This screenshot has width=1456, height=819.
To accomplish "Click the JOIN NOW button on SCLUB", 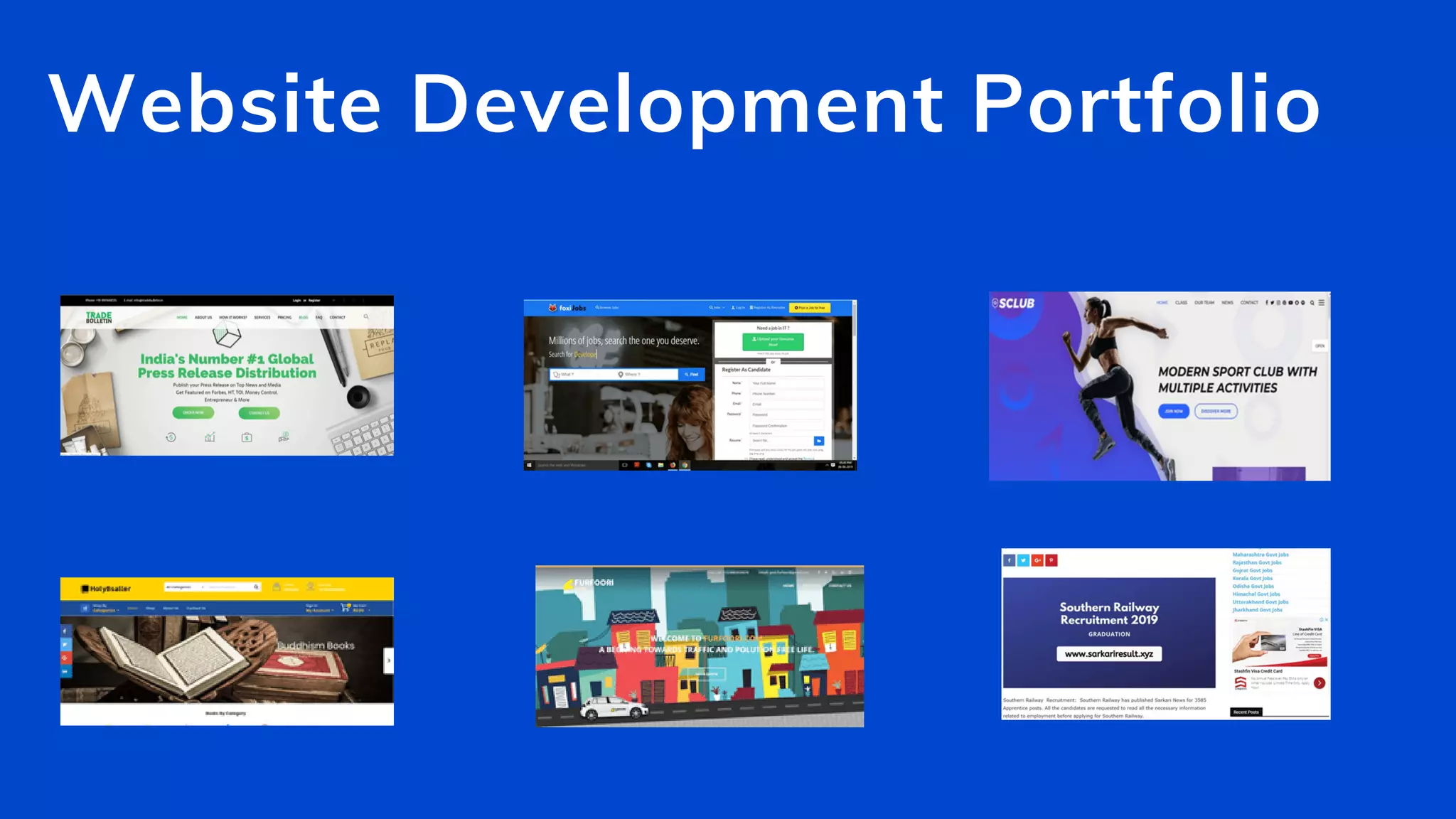I will (1173, 411).
